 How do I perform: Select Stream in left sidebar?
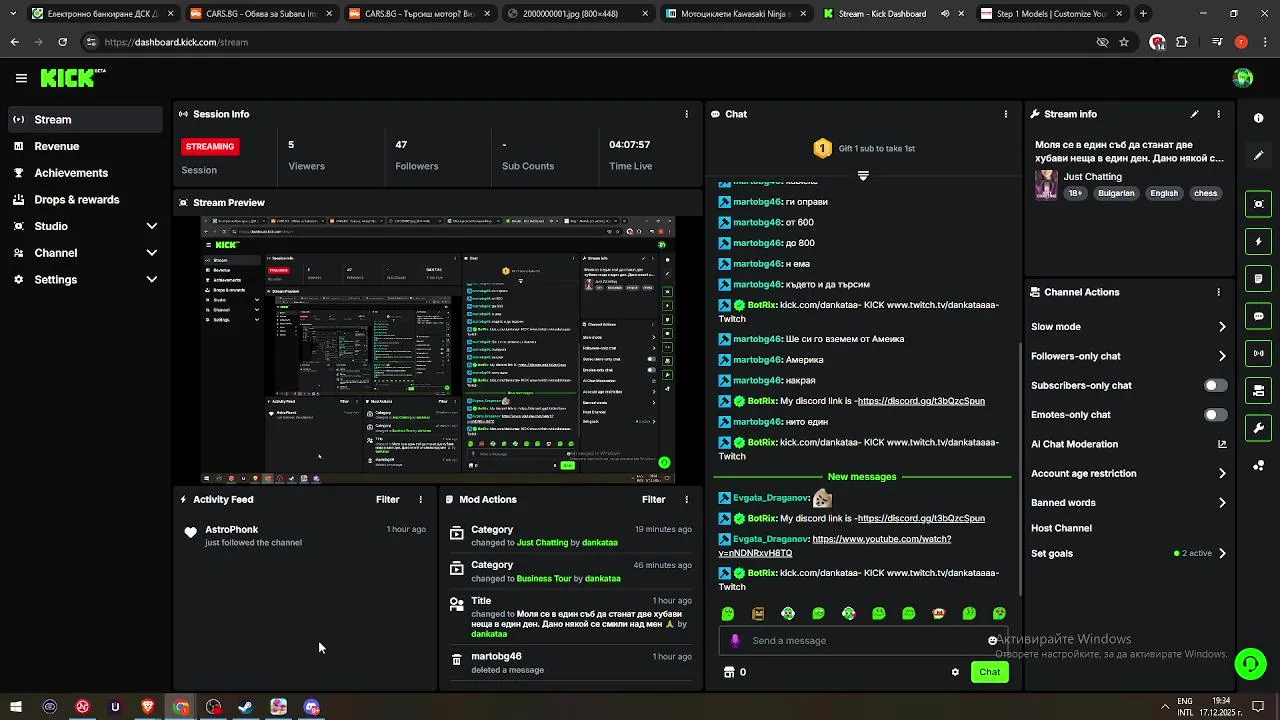coord(84,119)
